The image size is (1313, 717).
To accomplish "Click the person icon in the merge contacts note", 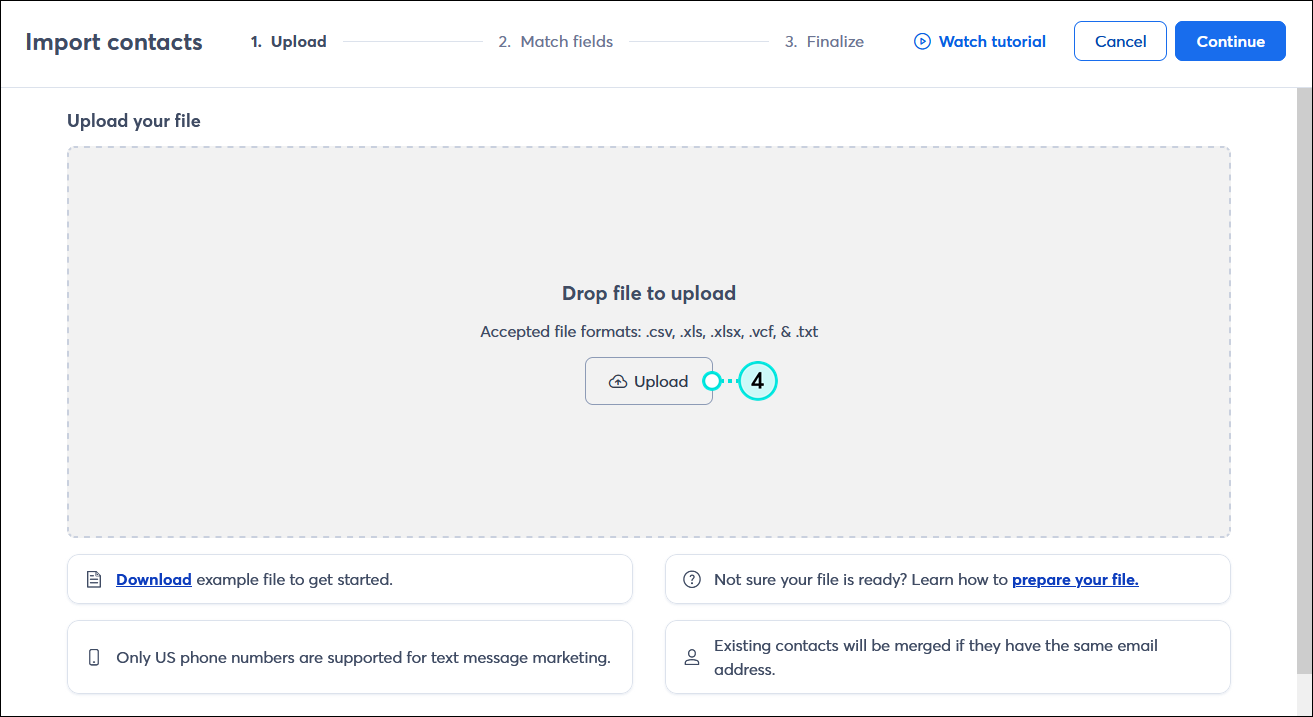I will [691, 657].
